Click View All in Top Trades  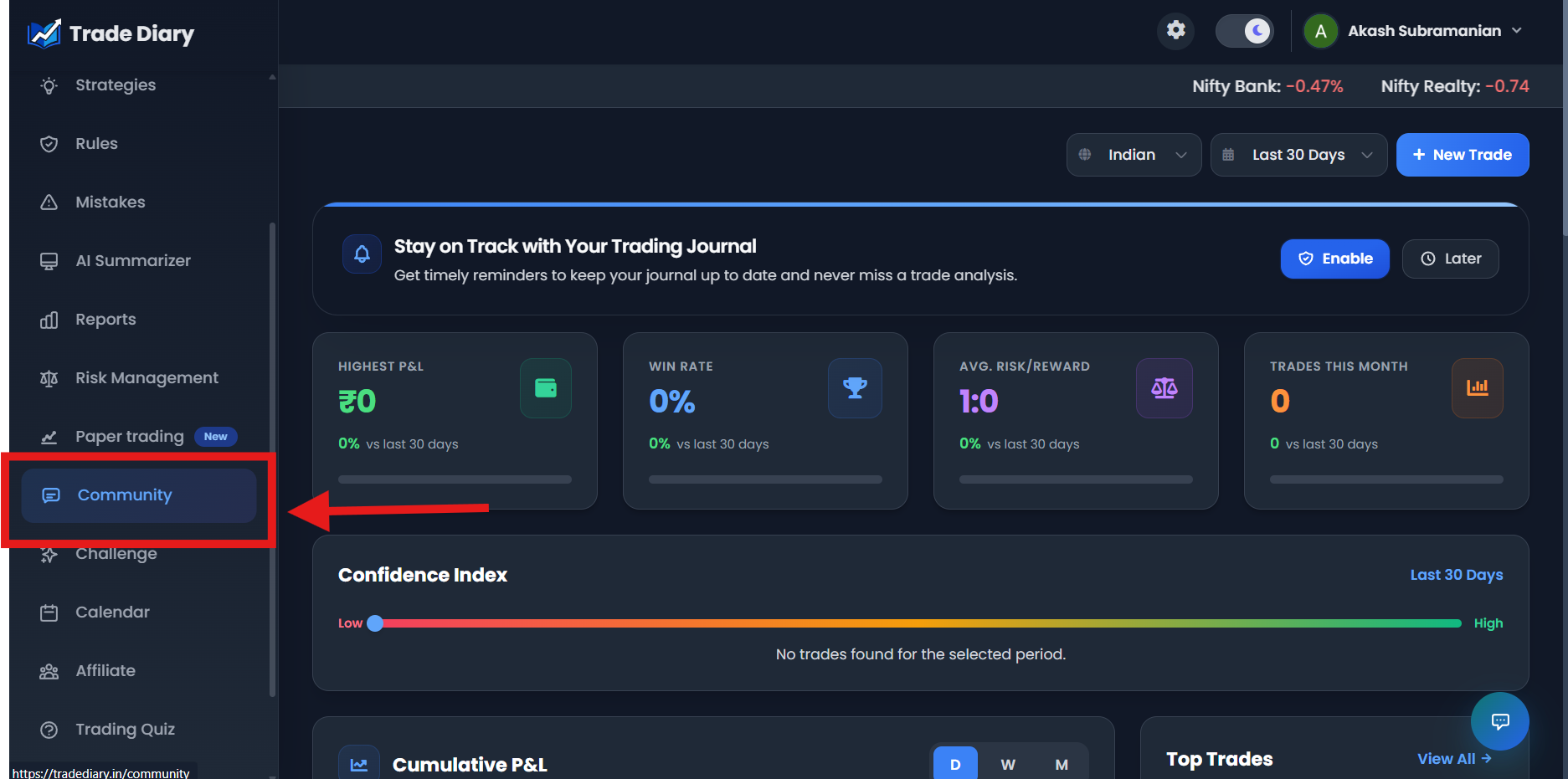pyautogui.click(x=1454, y=759)
